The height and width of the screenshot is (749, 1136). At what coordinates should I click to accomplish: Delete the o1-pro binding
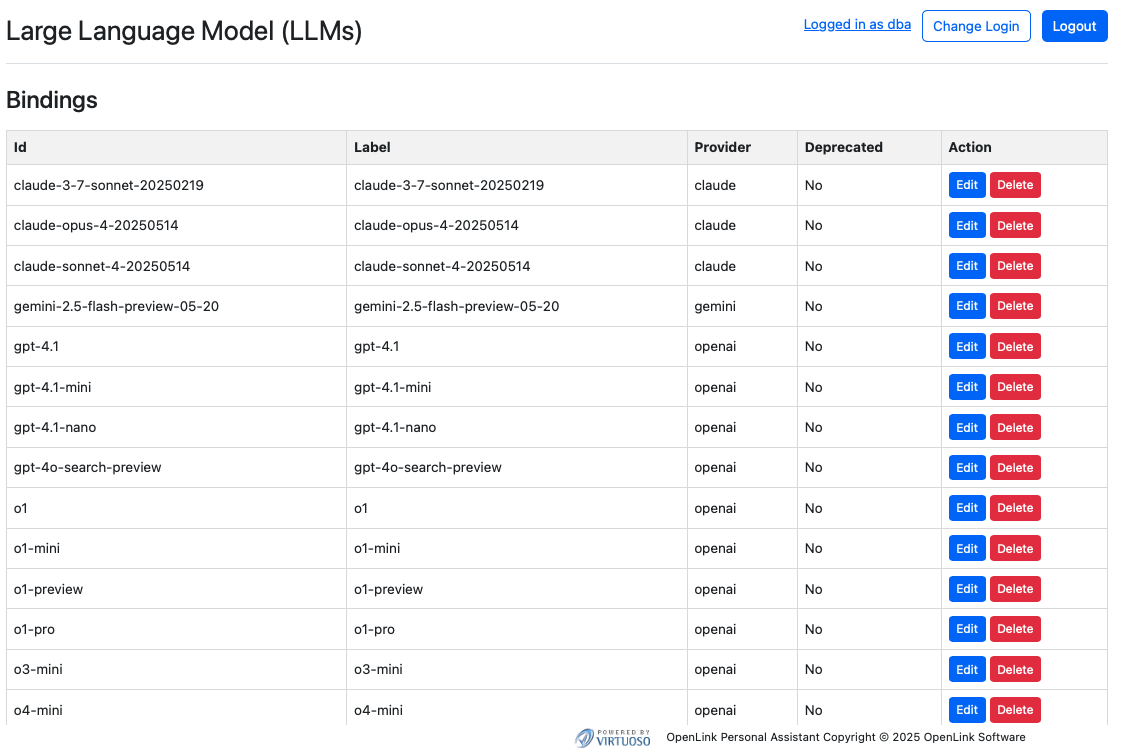[x=1015, y=629]
